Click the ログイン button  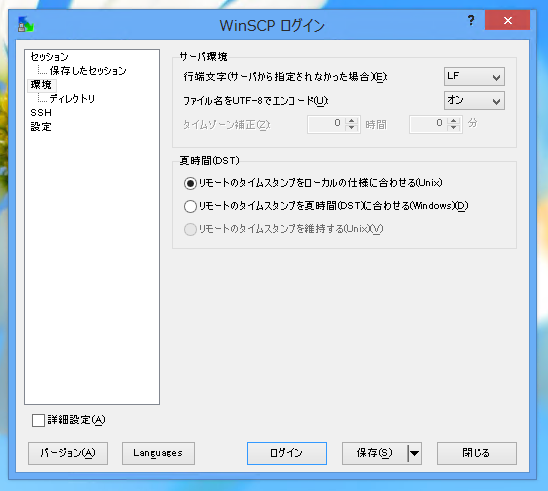pyautogui.click(x=287, y=453)
